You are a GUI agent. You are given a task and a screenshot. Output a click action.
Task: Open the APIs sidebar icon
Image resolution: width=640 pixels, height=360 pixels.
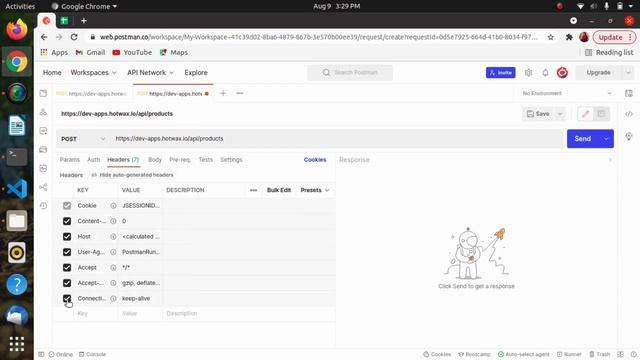43,112
